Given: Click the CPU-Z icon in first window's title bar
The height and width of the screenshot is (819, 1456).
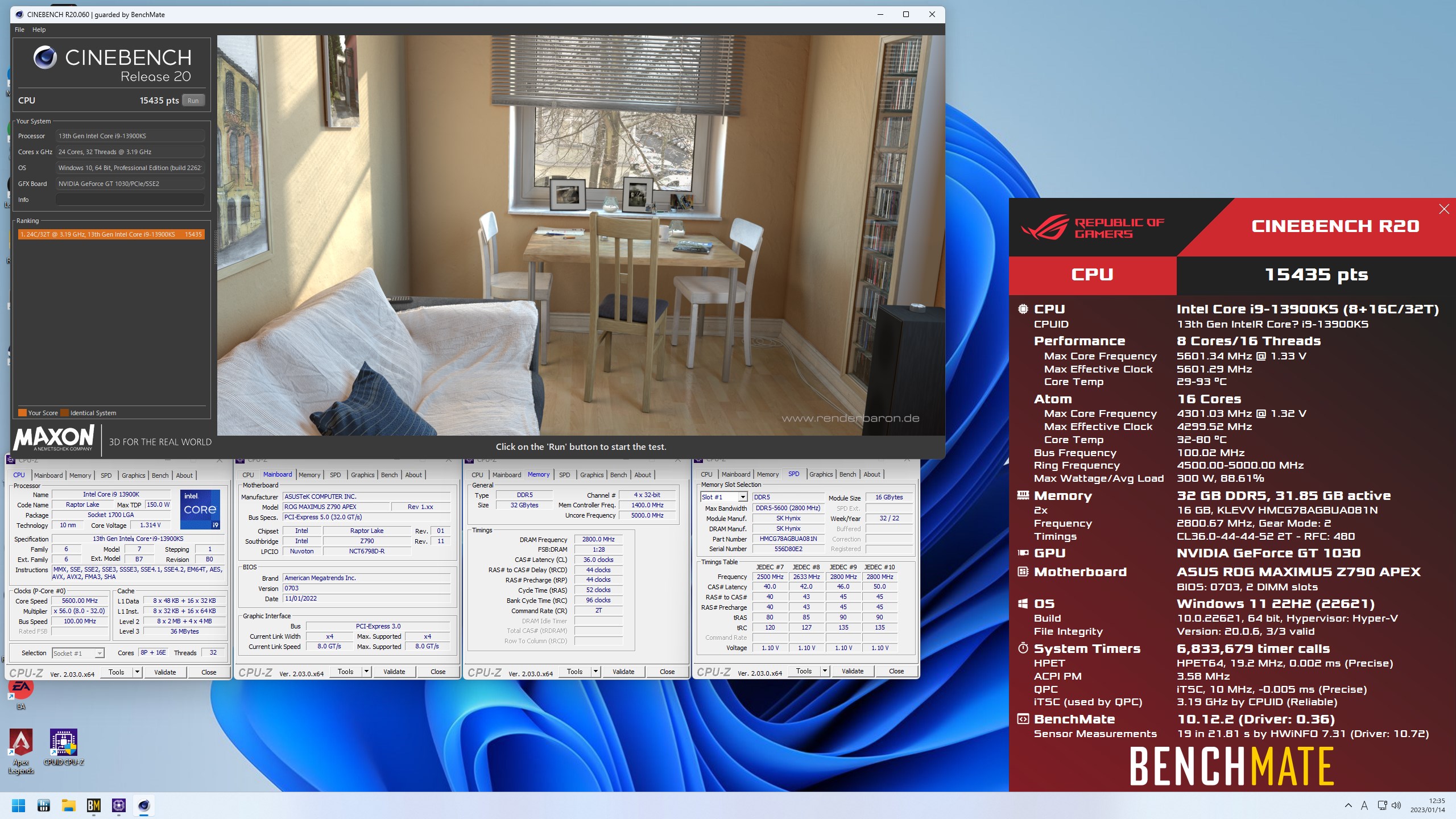Looking at the screenshot, I should point(11,460).
